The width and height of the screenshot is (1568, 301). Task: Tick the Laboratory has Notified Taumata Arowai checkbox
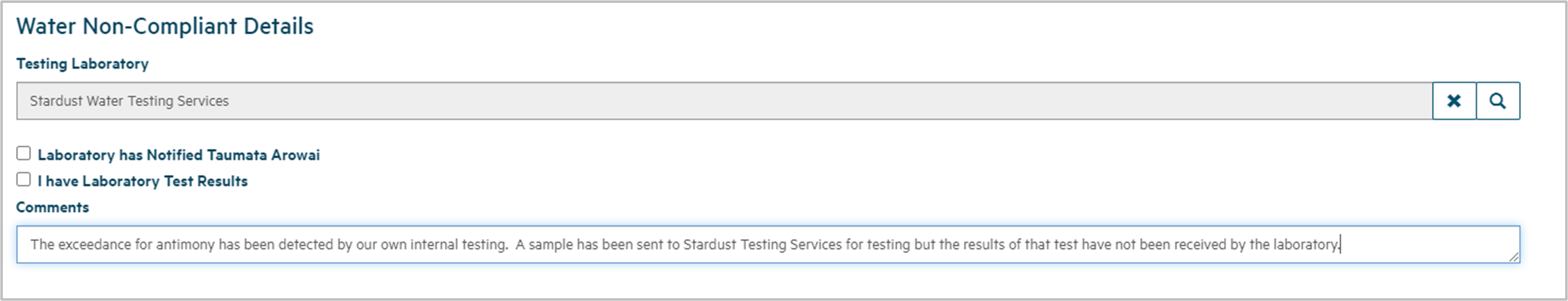pos(24,153)
